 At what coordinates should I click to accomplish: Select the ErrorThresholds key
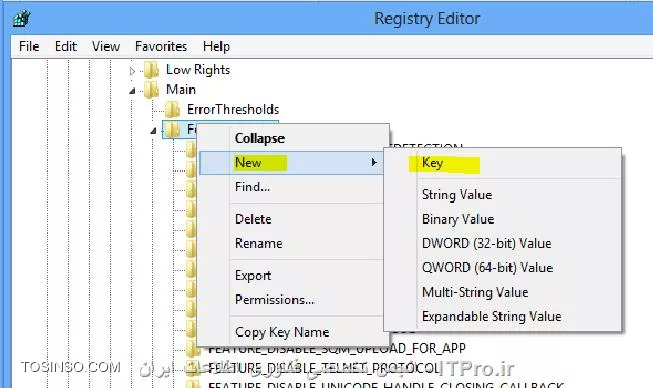[233, 109]
